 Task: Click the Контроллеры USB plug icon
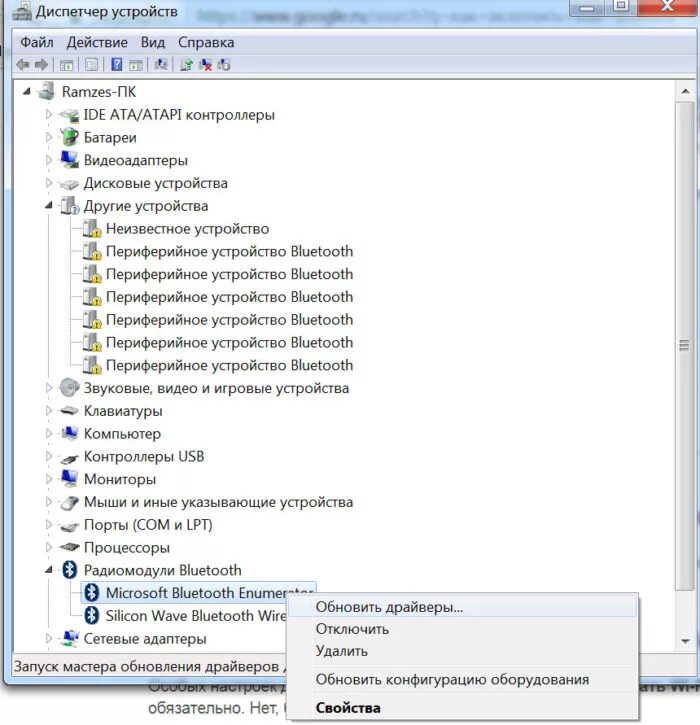(69, 458)
